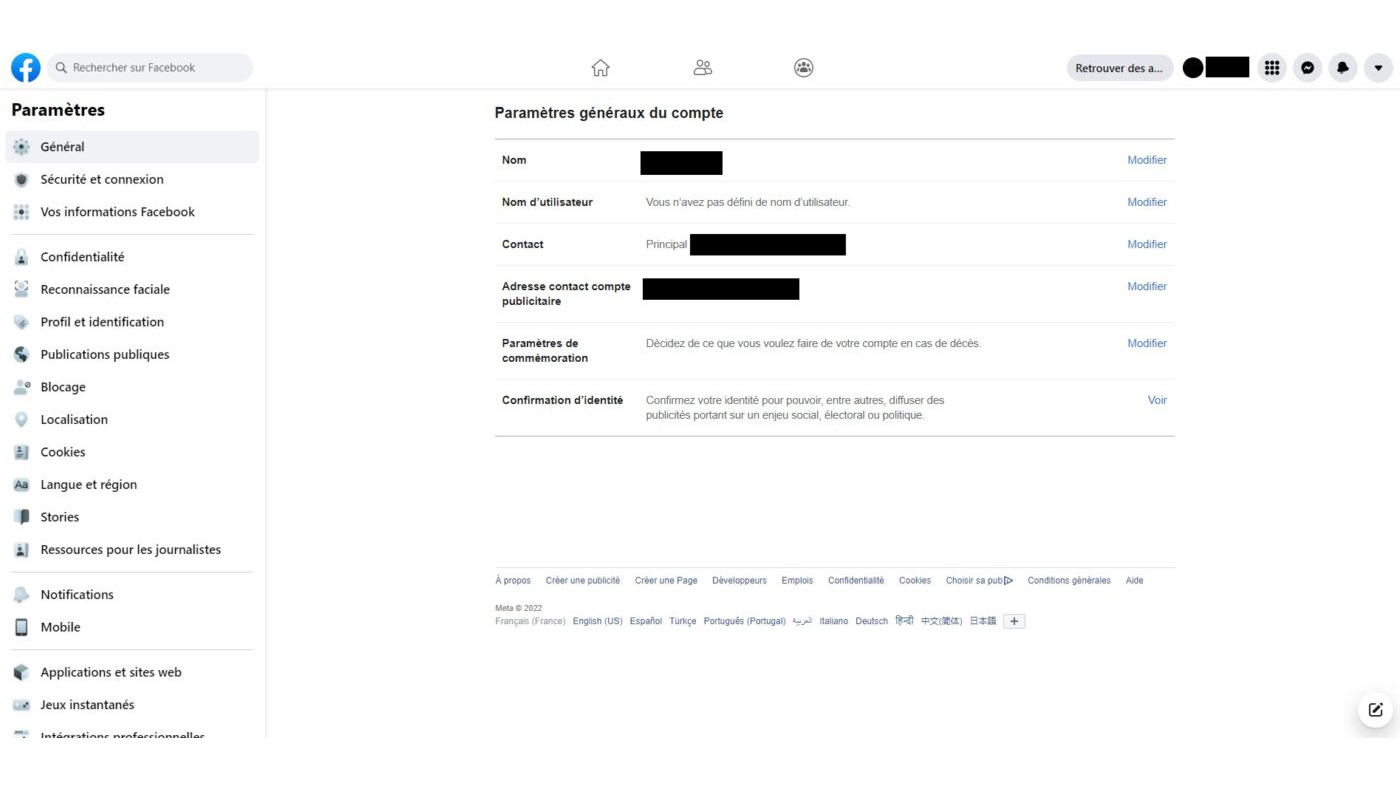The height and width of the screenshot is (788, 1400).
Task: Click Modifier next to Nom
Action: point(1146,160)
